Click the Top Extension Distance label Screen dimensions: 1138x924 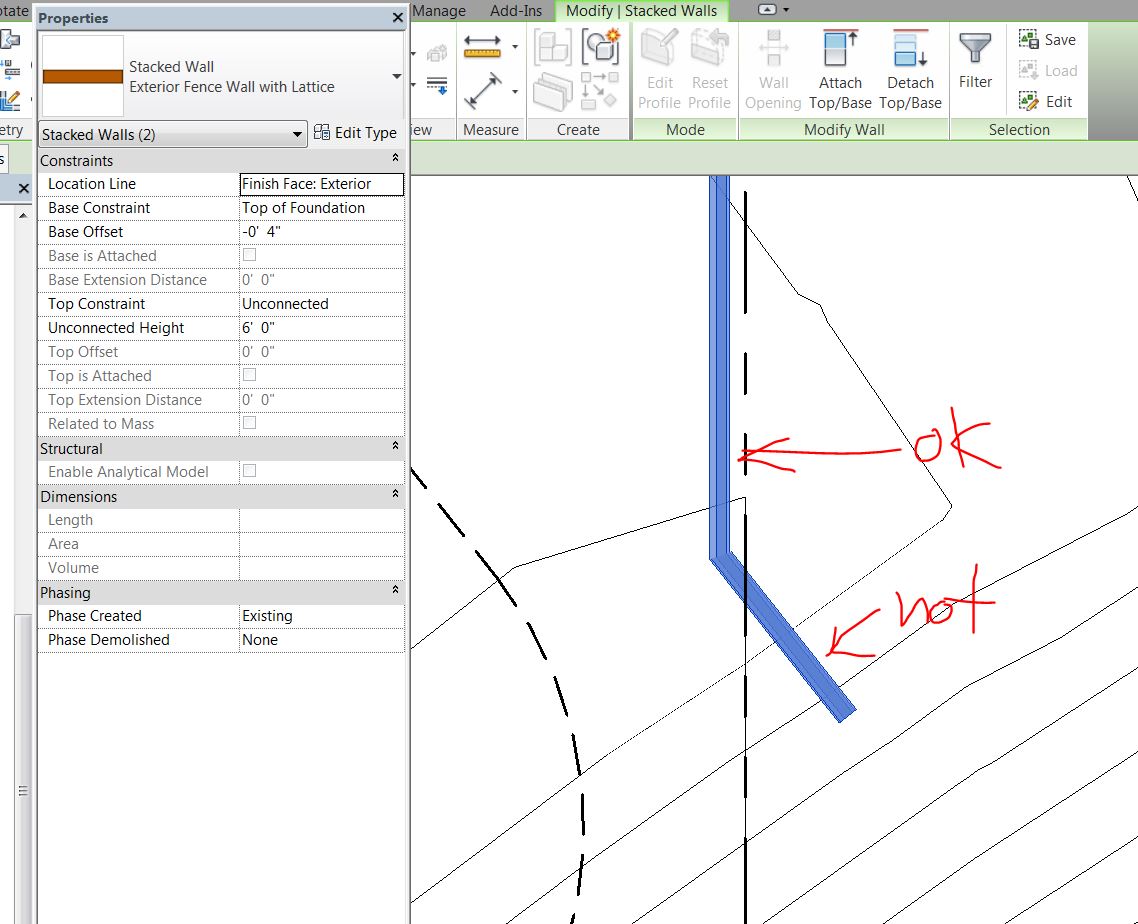coord(125,400)
